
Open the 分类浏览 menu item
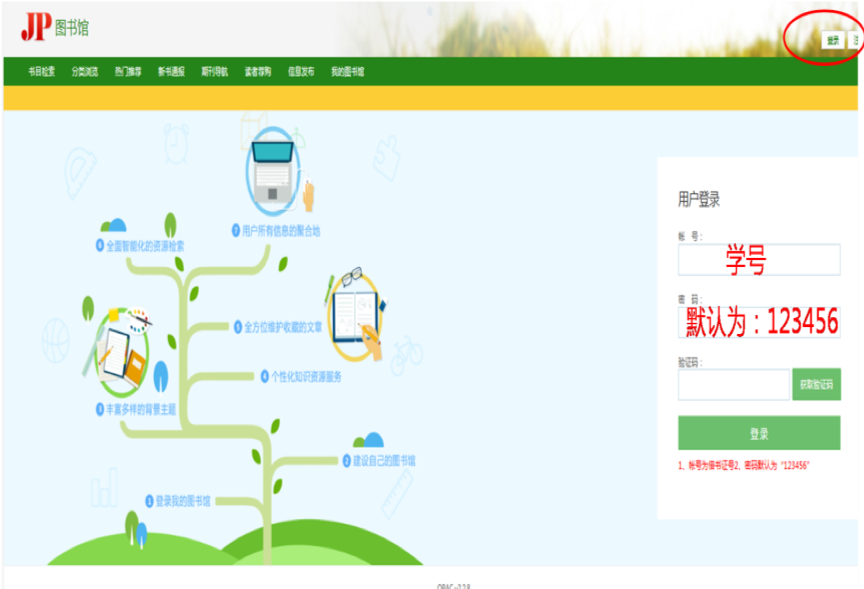(x=85, y=72)
